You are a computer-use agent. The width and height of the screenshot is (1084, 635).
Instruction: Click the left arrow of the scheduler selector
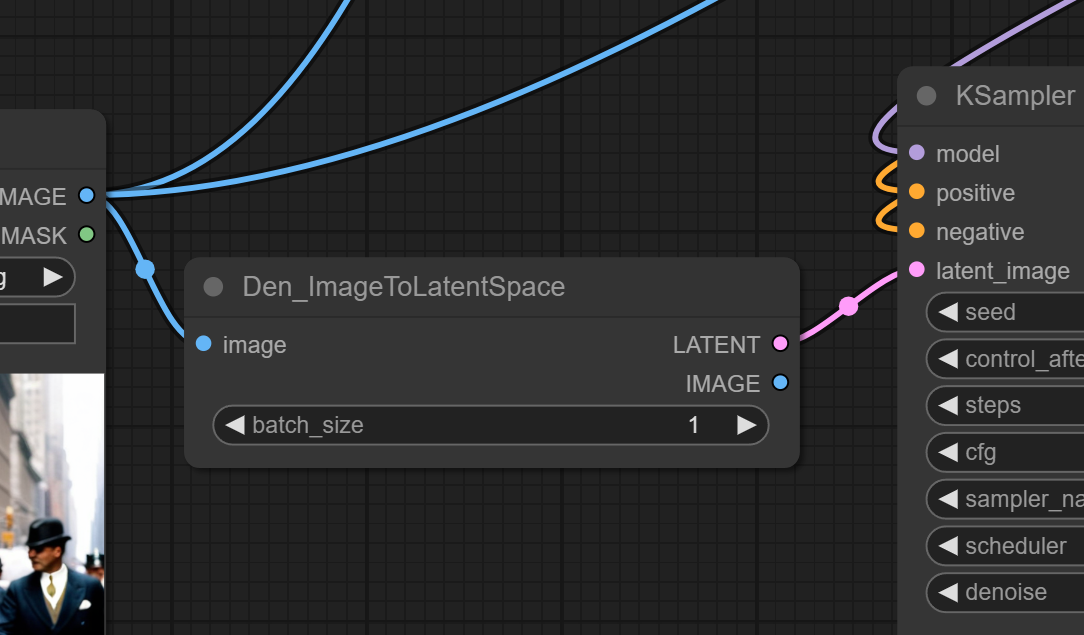pos(948,546)
